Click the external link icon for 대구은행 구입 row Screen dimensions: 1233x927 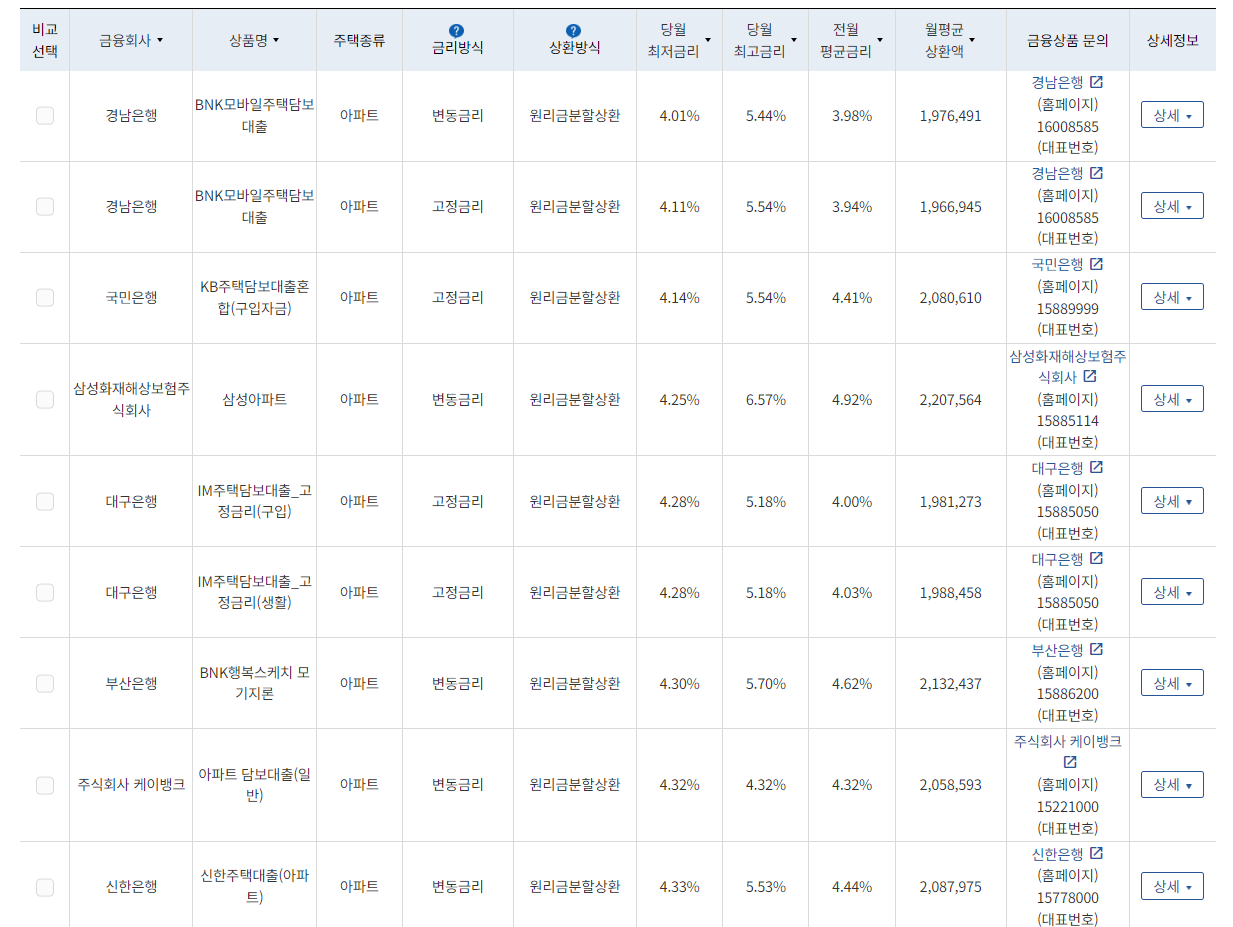(1096, 467)
